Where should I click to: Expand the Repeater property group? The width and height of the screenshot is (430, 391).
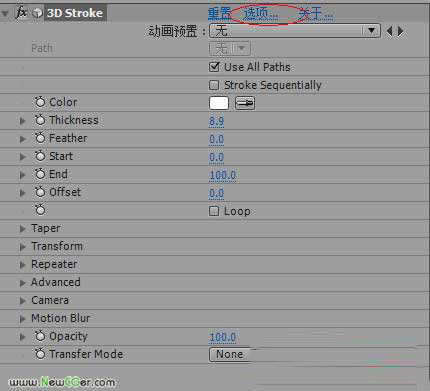coord(22,265)
